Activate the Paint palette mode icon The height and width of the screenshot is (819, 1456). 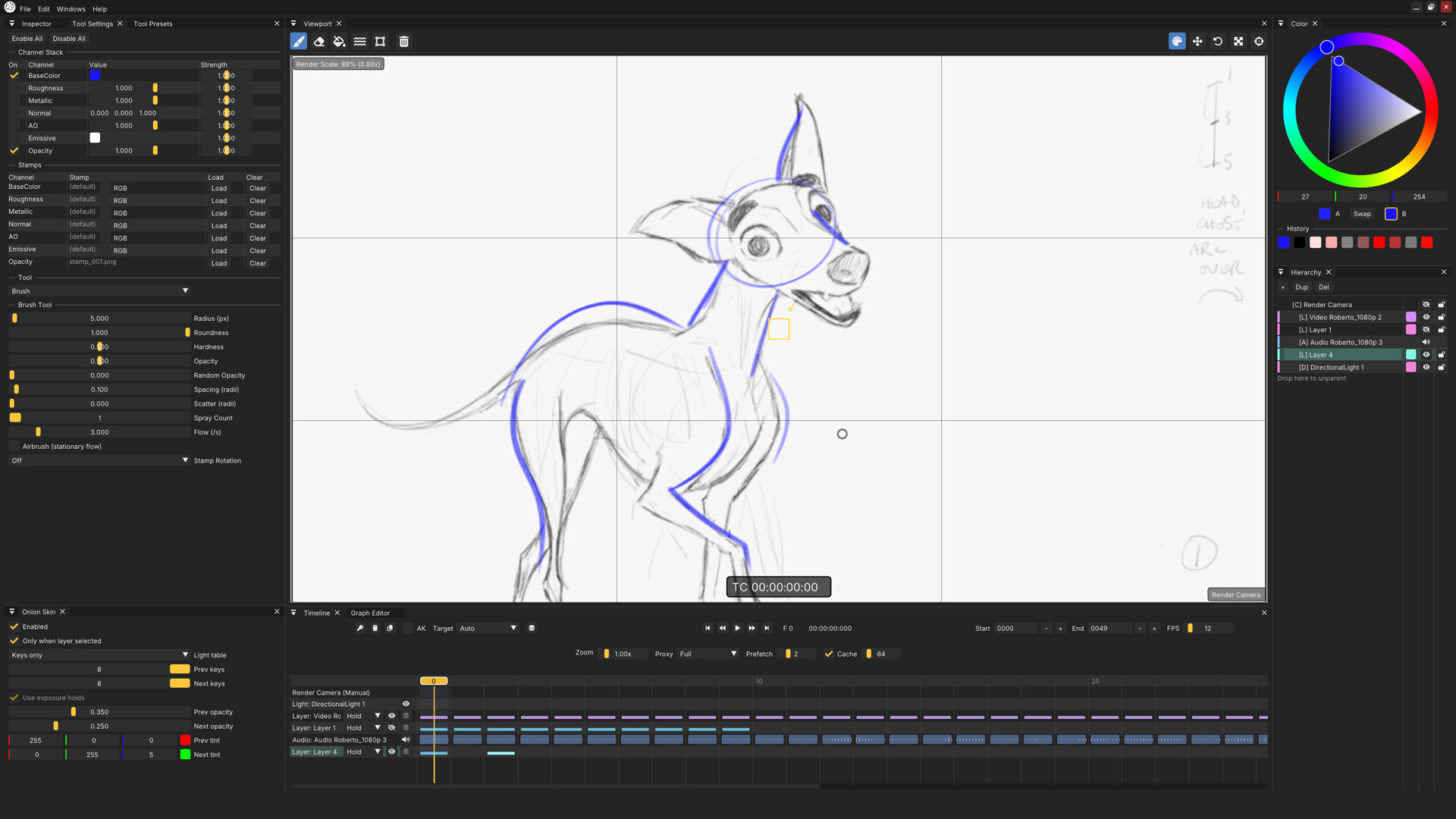point(1176,42)
